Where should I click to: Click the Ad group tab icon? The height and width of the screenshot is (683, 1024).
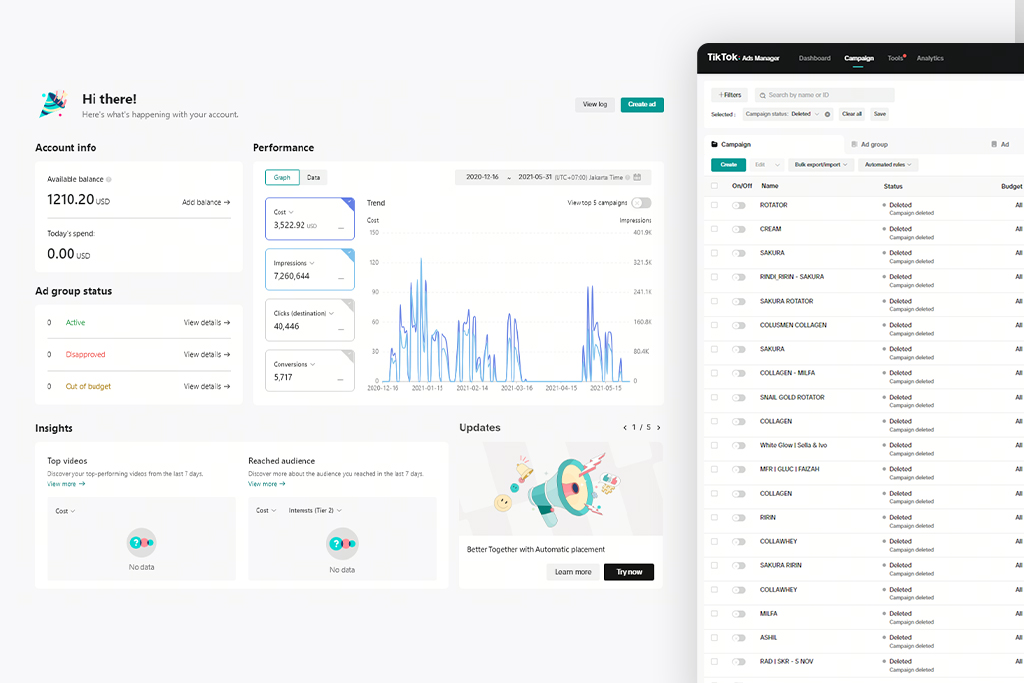tap(855, 144)
